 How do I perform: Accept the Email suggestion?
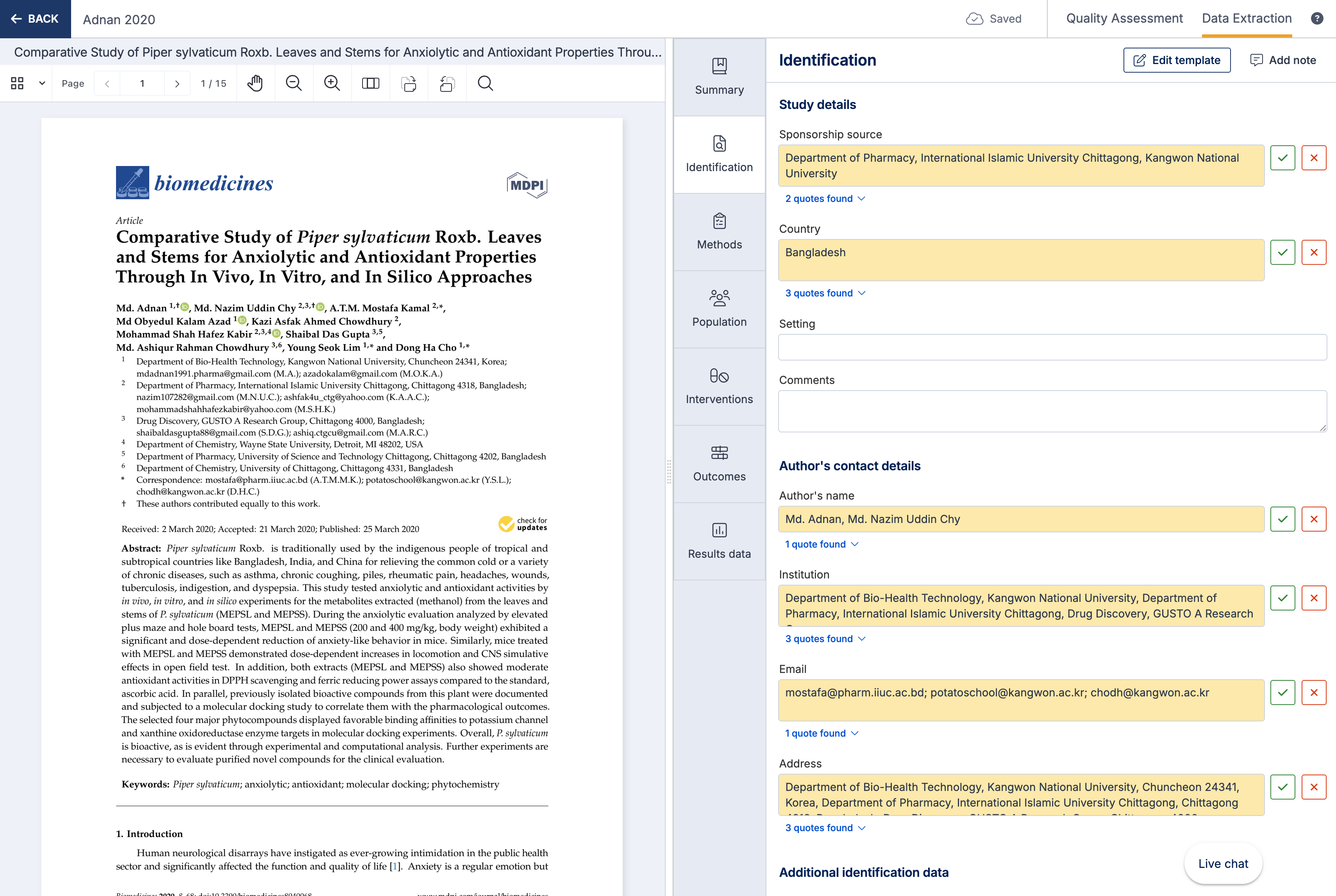tap(1282, 693)
